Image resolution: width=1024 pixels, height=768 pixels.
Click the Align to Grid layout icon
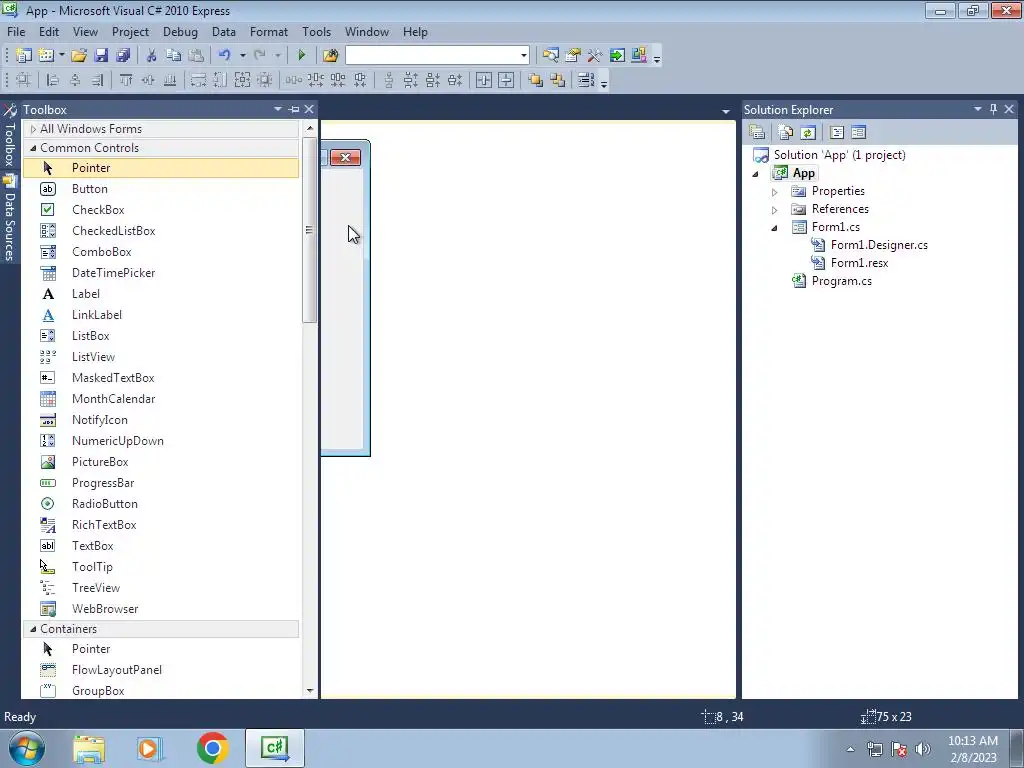point(24,80)
